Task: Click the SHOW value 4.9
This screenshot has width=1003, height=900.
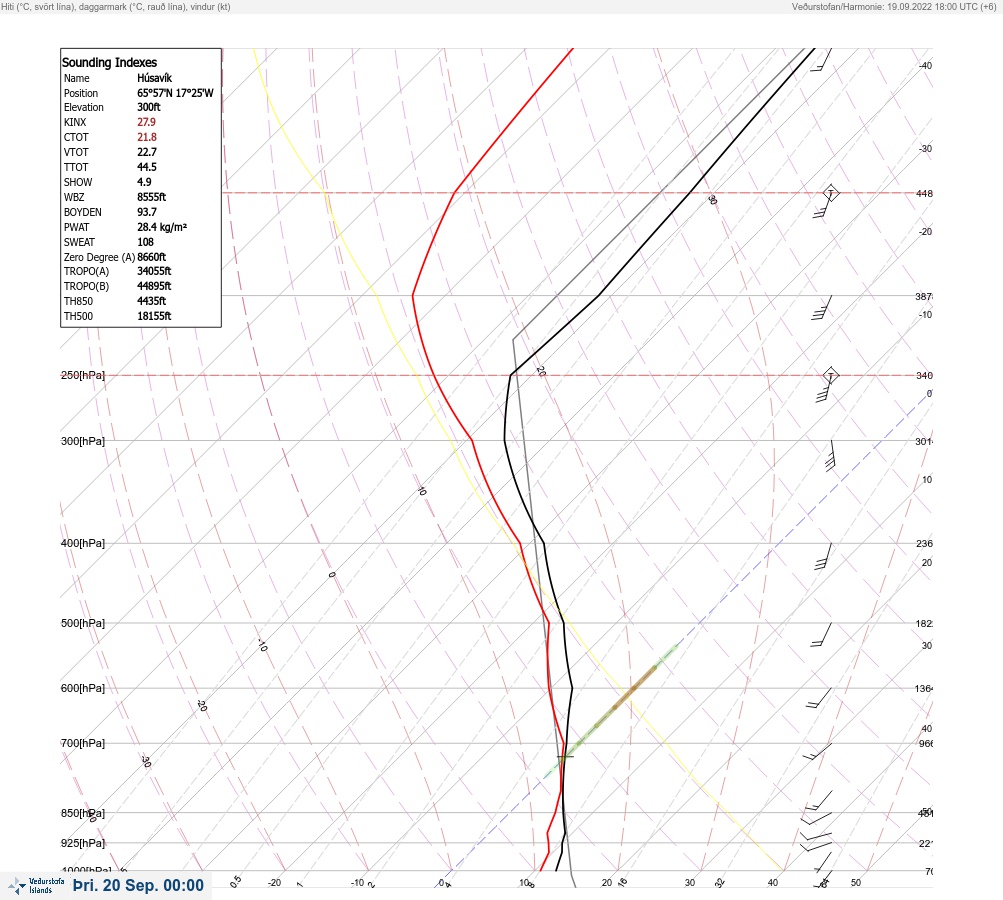Action: (144, 182)
